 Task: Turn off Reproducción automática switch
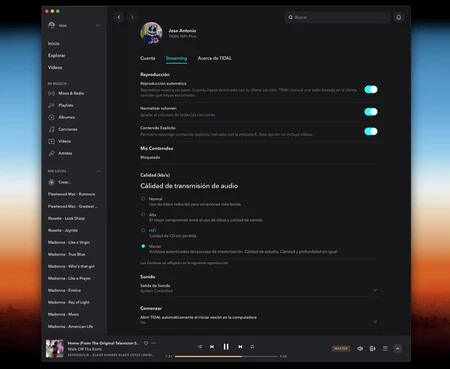[x=371, y=89]
